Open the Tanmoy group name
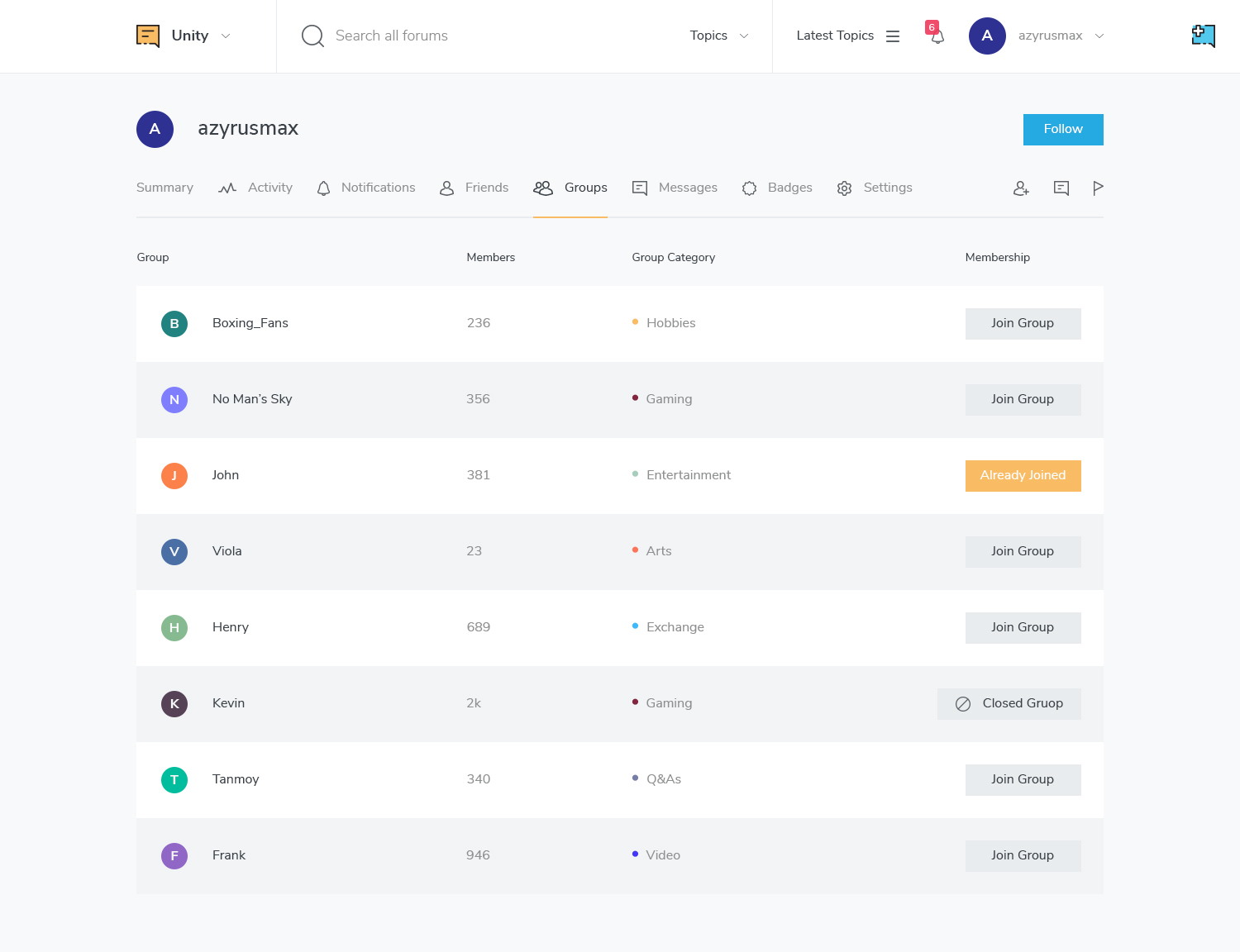 pyautogui.click(x=236, y=779)
